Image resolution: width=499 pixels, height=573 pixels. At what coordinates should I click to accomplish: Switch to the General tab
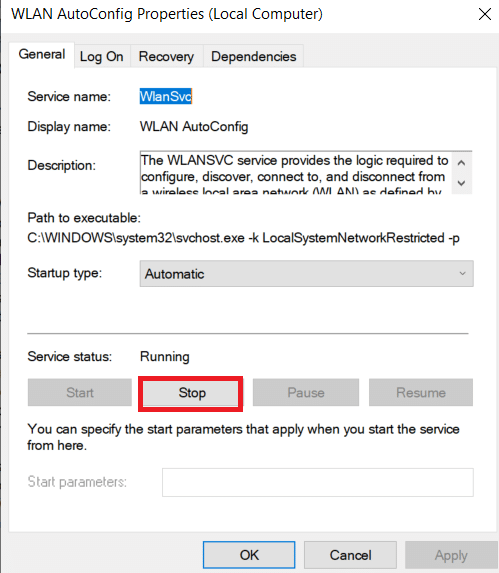point(42,55)
